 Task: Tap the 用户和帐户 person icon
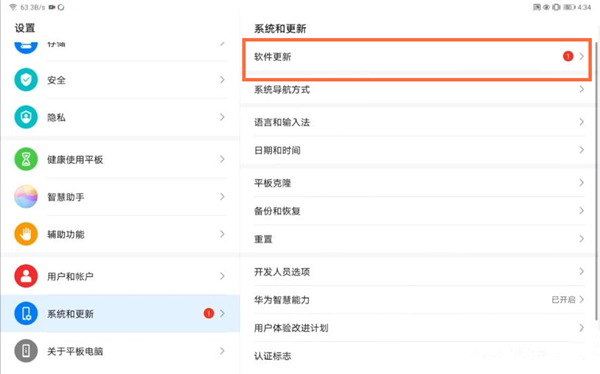[26, 276]
